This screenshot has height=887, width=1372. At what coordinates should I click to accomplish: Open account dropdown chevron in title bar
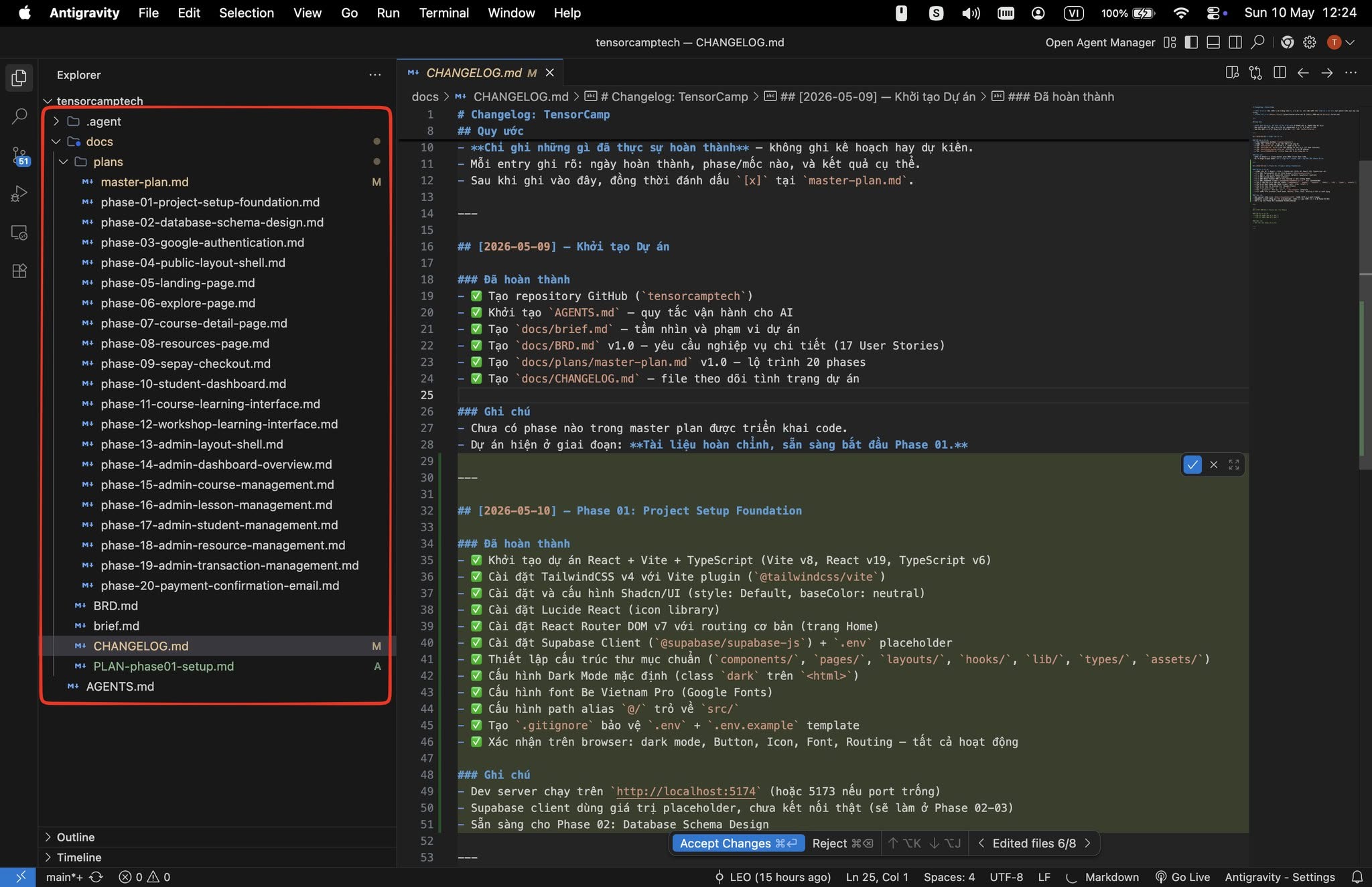1350,42
